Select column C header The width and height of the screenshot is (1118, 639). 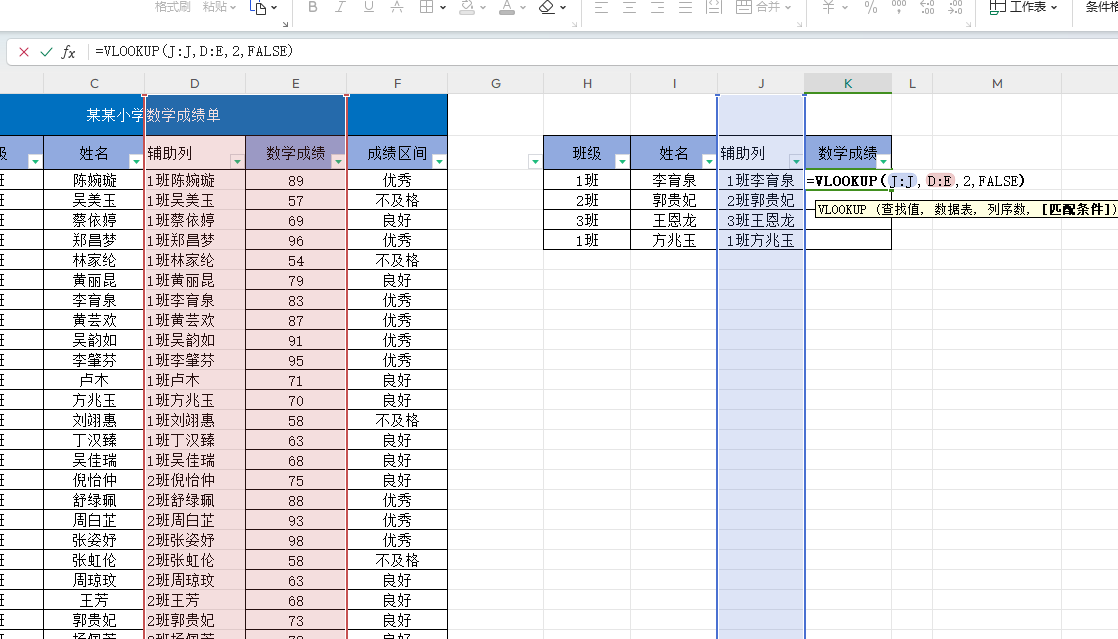pyautogui.click(x=94, y=83)
